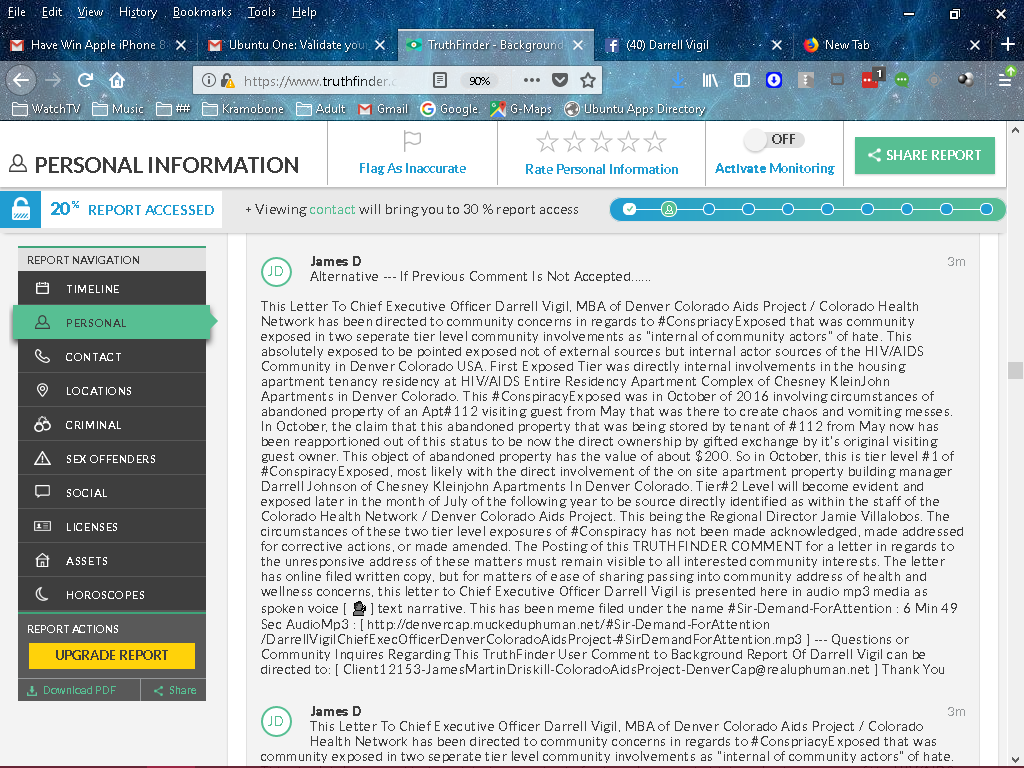Viewport: 1024px width, 768px height.
Task: Show sidebars using the sidebar toolbar icon
Action: pos(742,80)
